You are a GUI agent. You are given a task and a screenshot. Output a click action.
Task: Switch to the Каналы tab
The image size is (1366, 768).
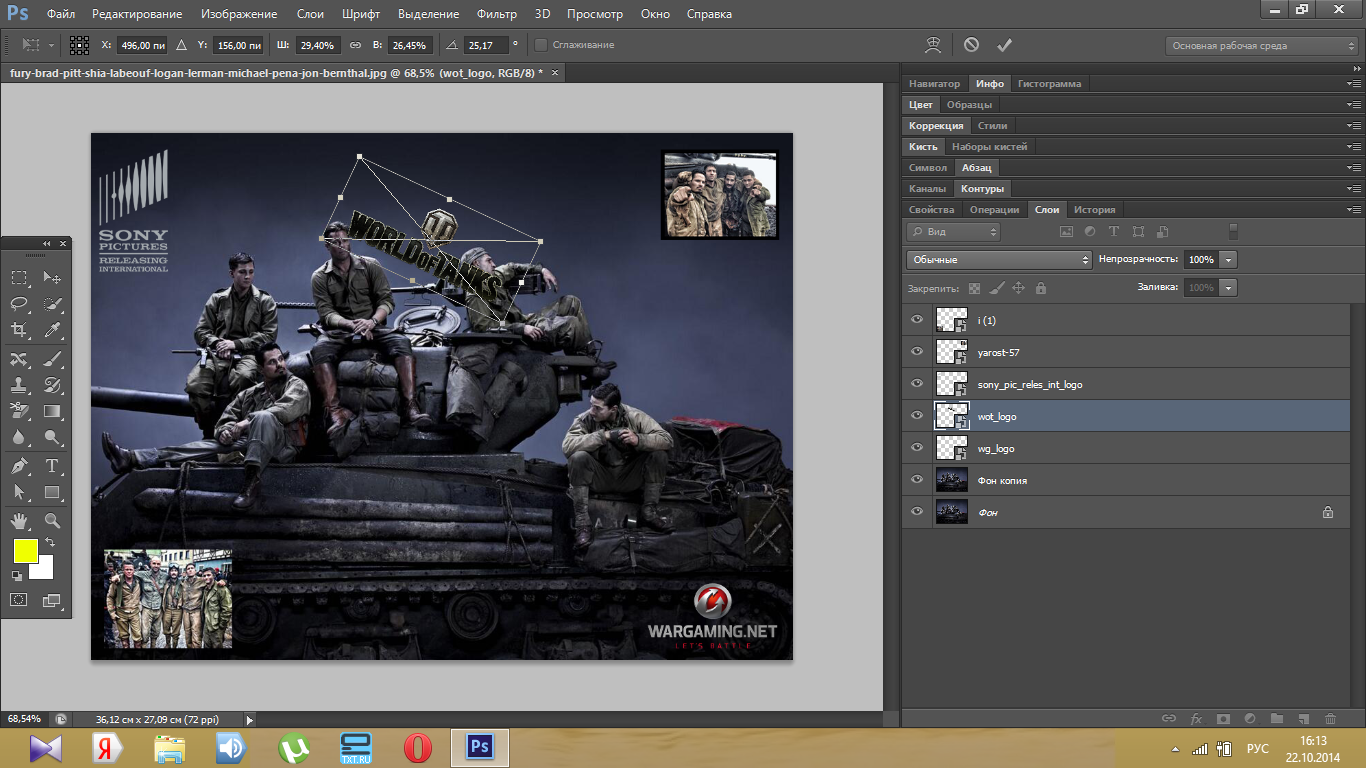[x=927, y=188]
